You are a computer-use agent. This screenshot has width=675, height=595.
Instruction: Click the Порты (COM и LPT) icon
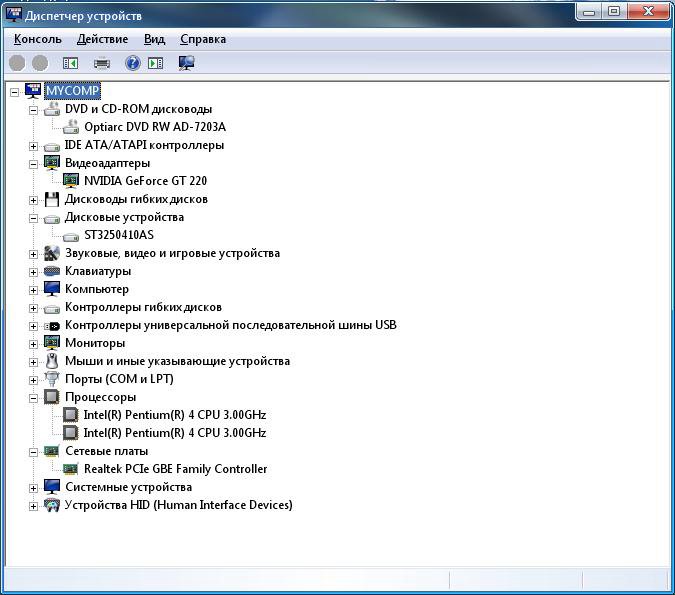click(52, 379)
